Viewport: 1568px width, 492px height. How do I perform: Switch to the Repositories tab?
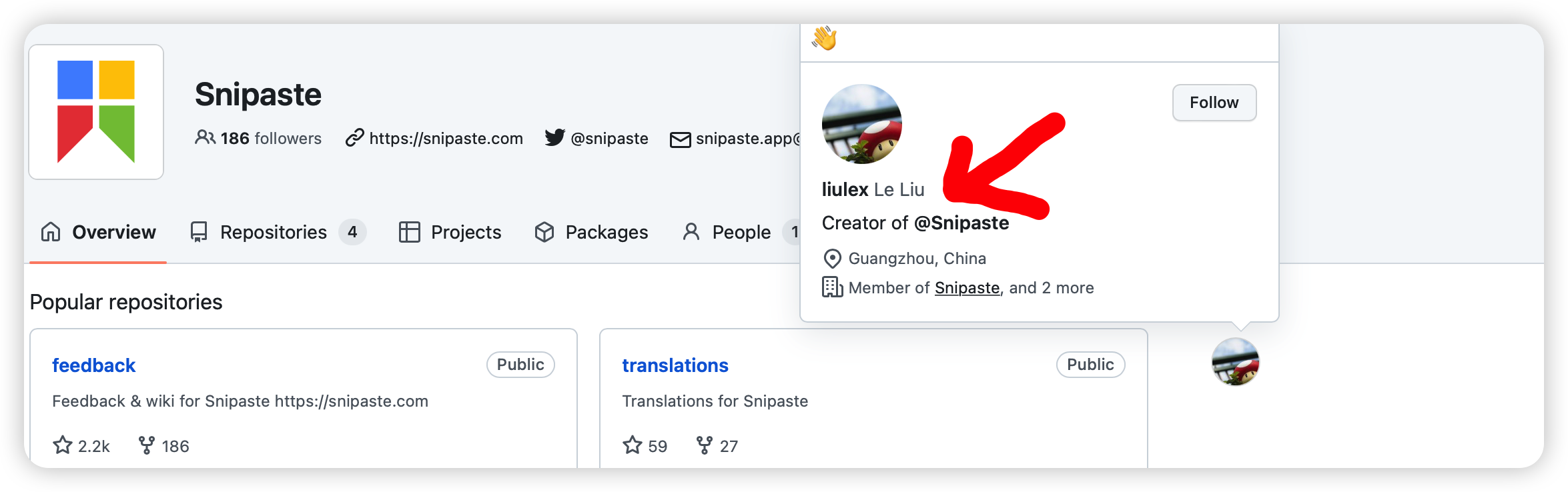point(273,232)
